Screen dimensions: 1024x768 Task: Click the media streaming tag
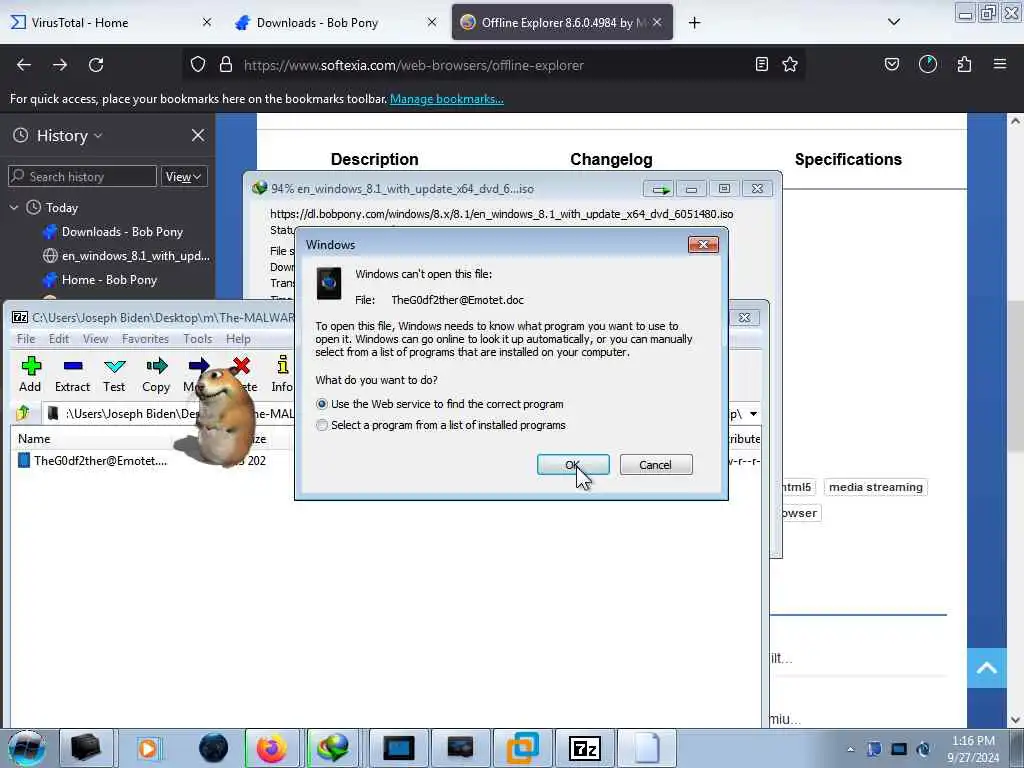click(876, 487)
